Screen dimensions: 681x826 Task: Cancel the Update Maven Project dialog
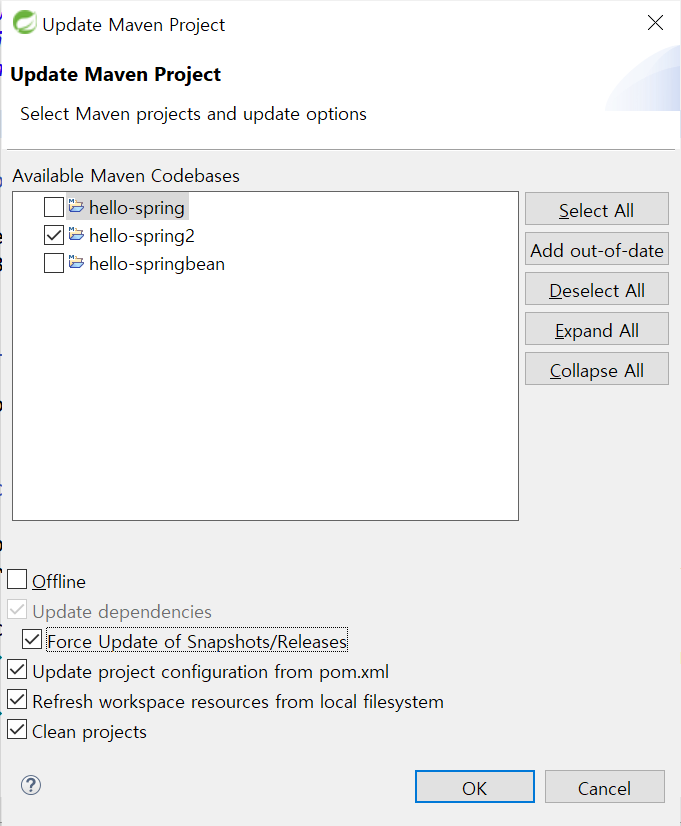point(605,787)
